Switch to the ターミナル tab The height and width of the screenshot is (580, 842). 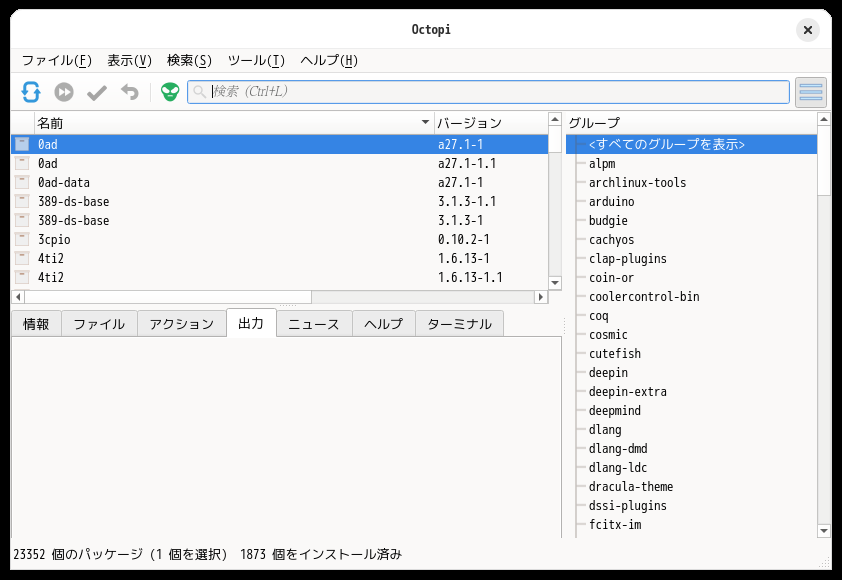(x=459, y=323)
